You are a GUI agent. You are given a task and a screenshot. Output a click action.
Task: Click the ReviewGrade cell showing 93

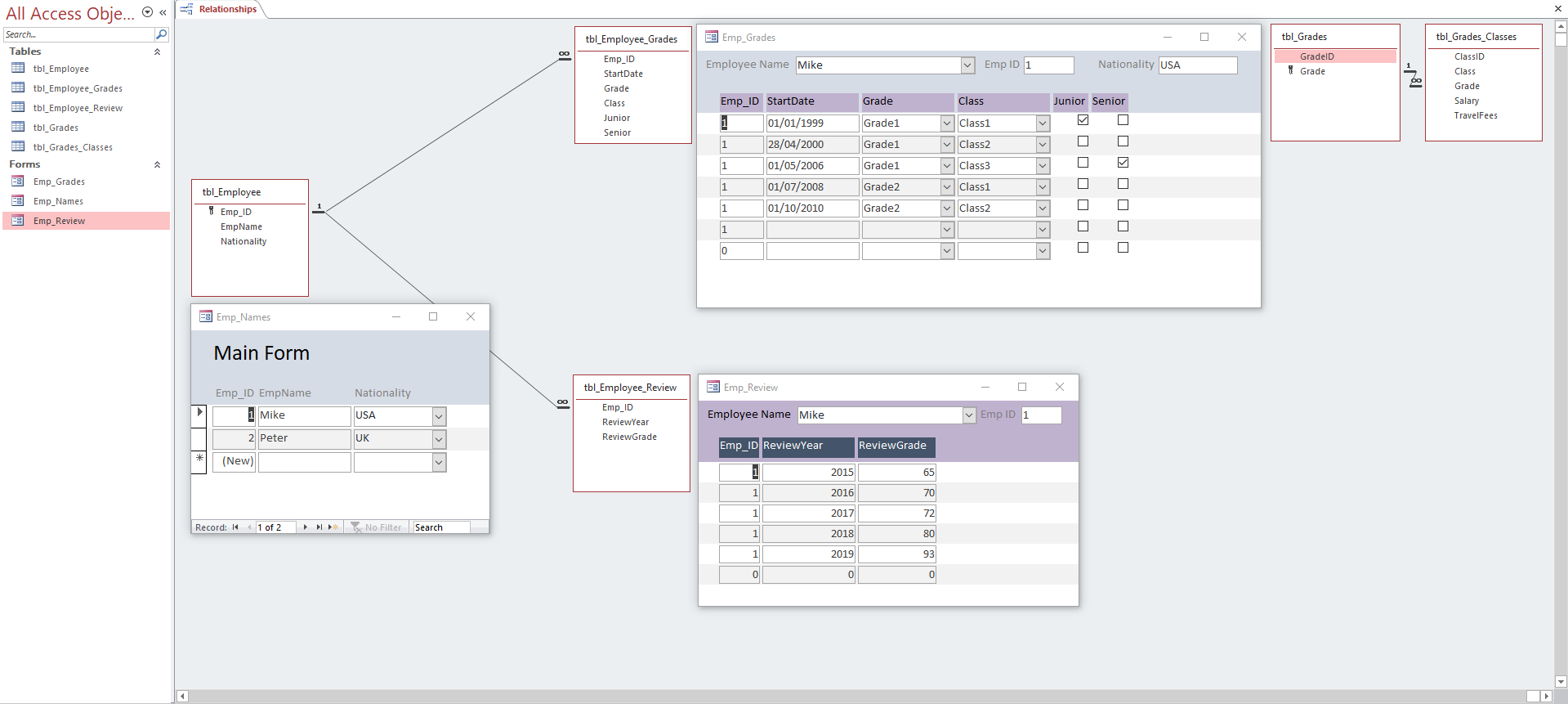[x=896, y=554]
